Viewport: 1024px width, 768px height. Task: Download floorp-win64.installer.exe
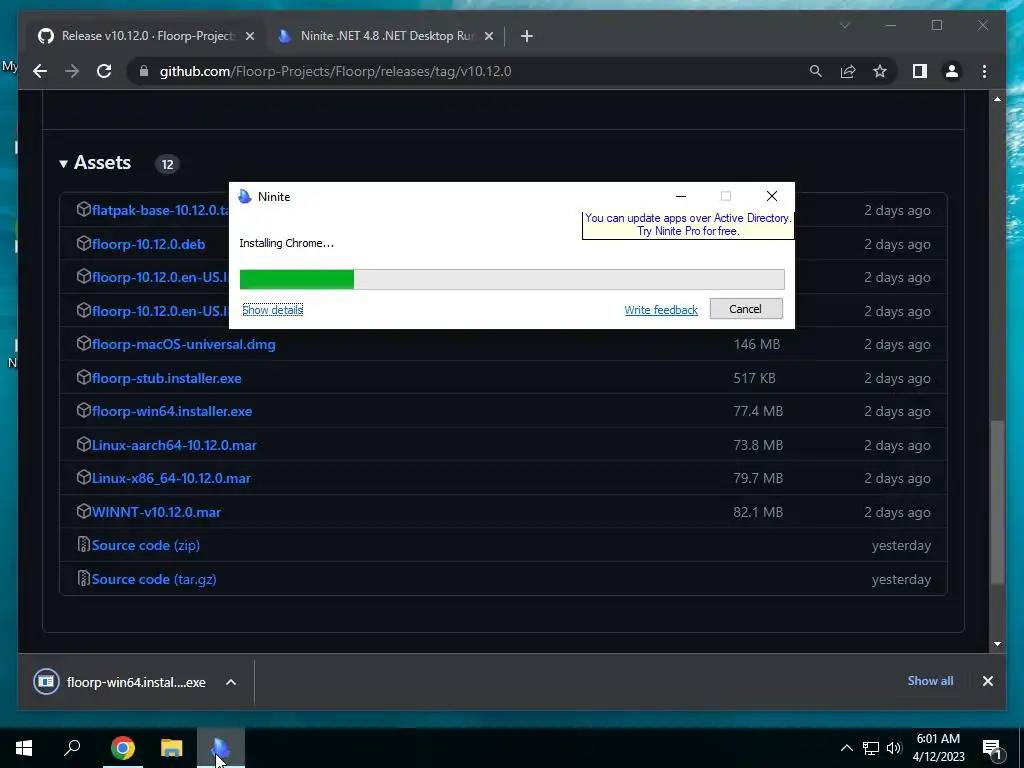172,411
